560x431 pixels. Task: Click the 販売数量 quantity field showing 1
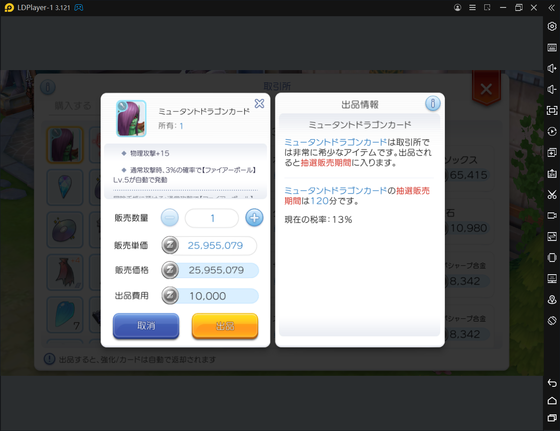click(x=212, y=218)
